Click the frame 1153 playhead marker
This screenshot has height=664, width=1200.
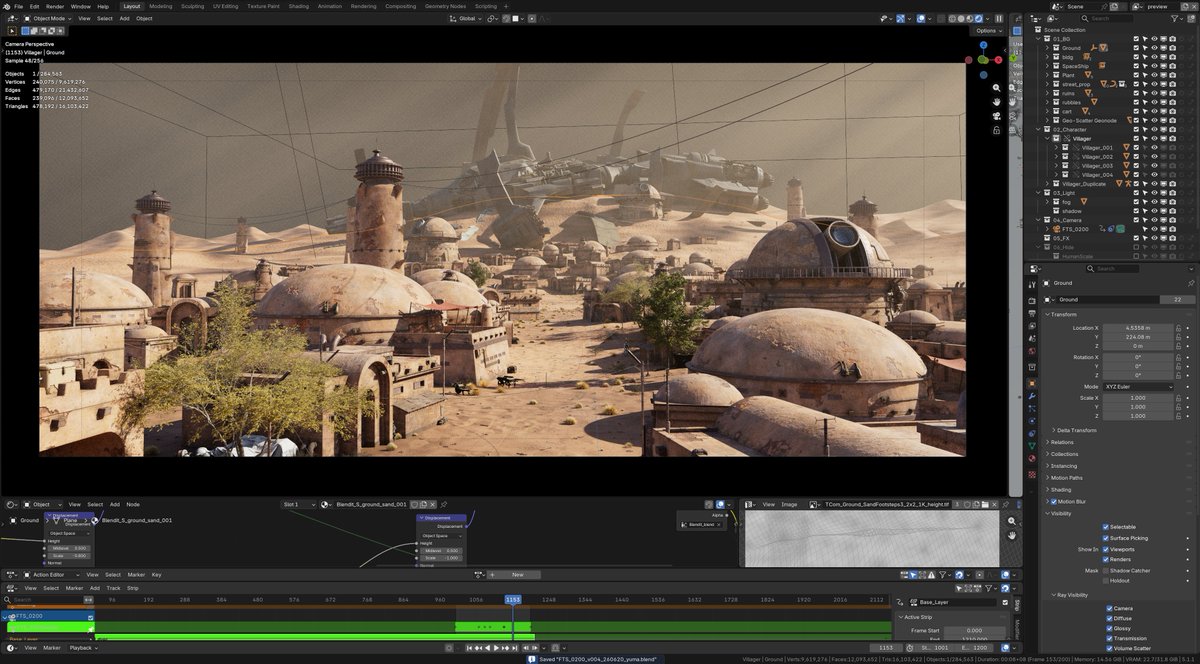513,599
